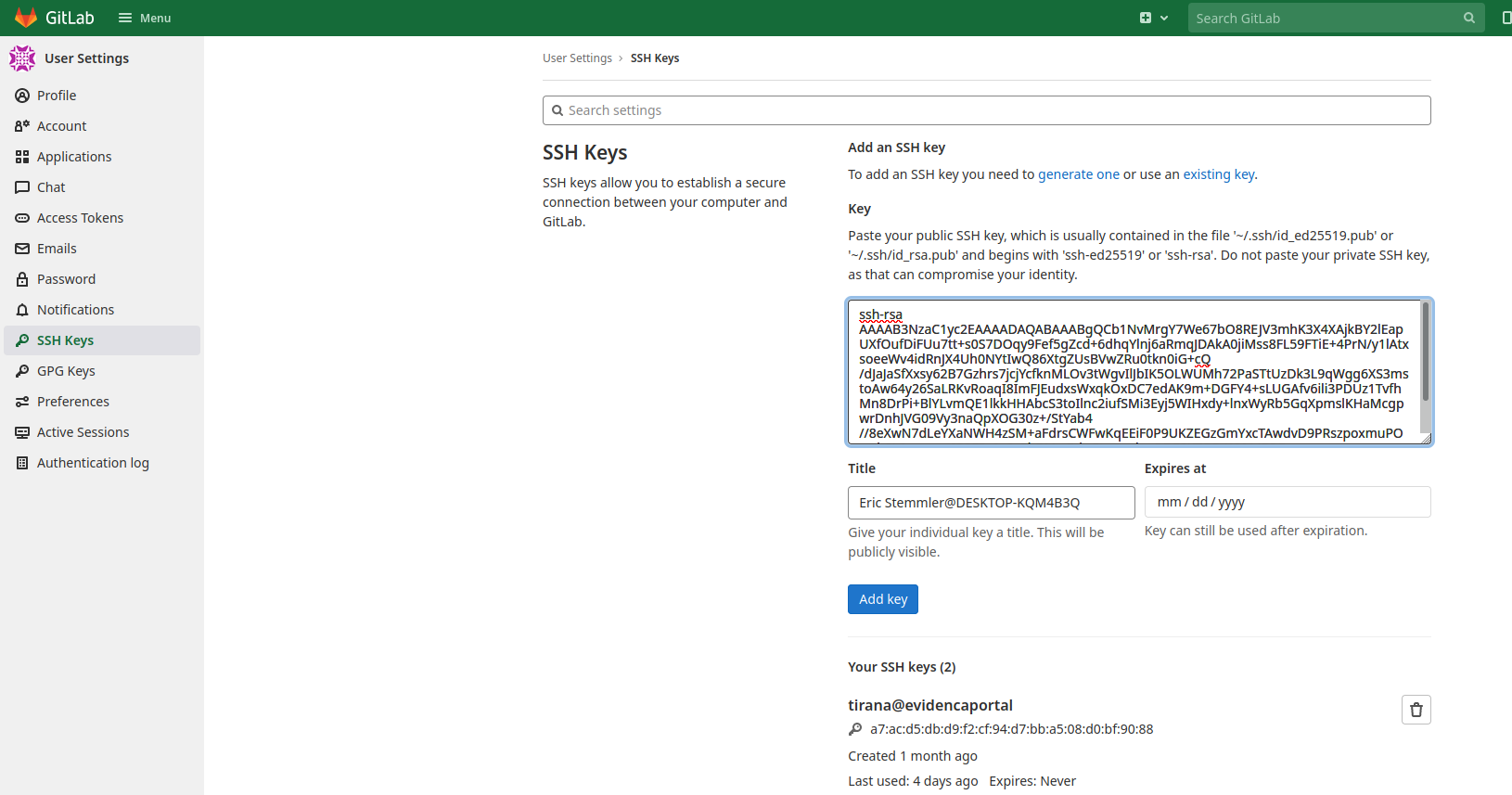Click the User Settings avatar icon
Screen dimensions: 1512x795
click(x=22, y=58)
